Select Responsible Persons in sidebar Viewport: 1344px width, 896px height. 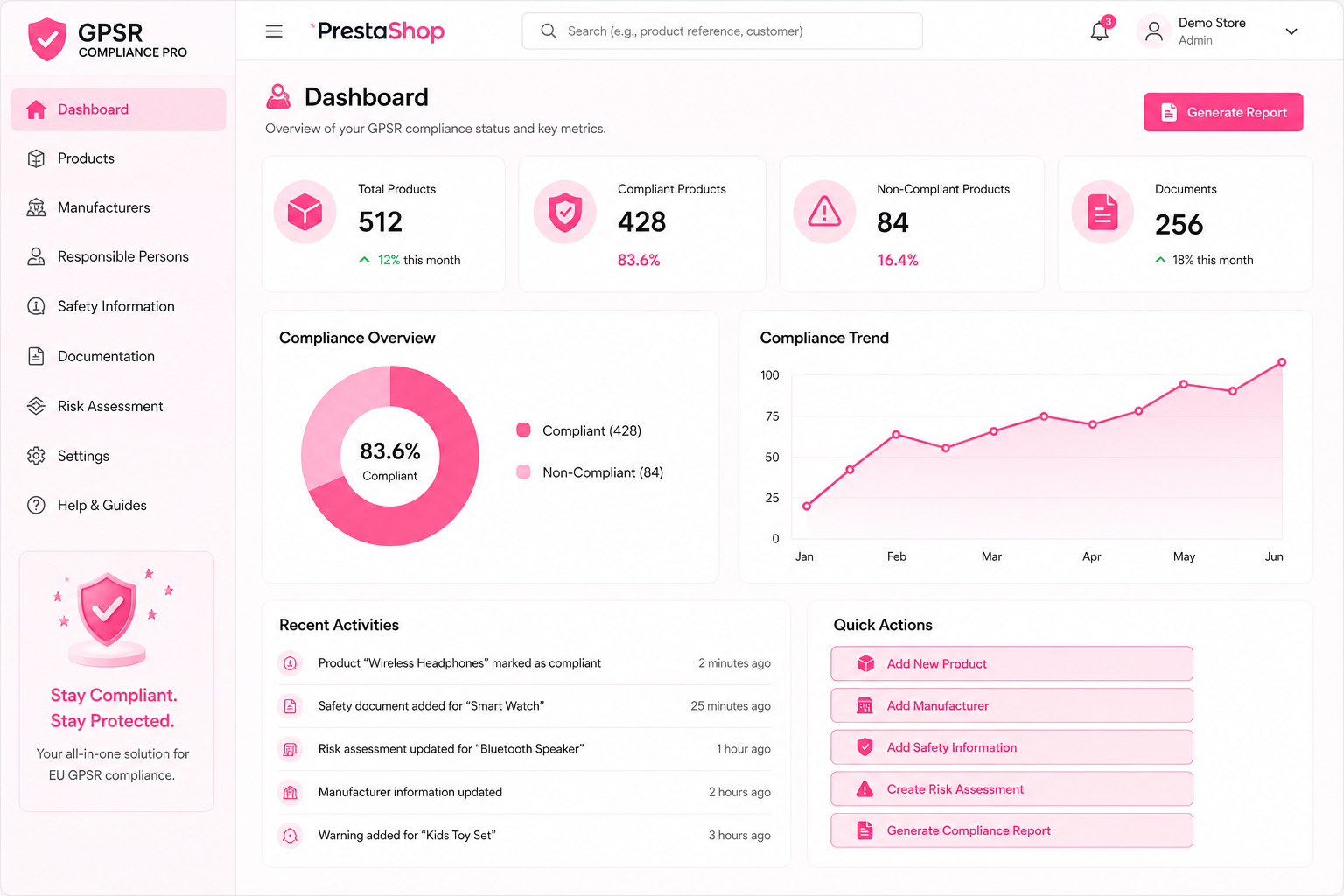tap(118, 256)
